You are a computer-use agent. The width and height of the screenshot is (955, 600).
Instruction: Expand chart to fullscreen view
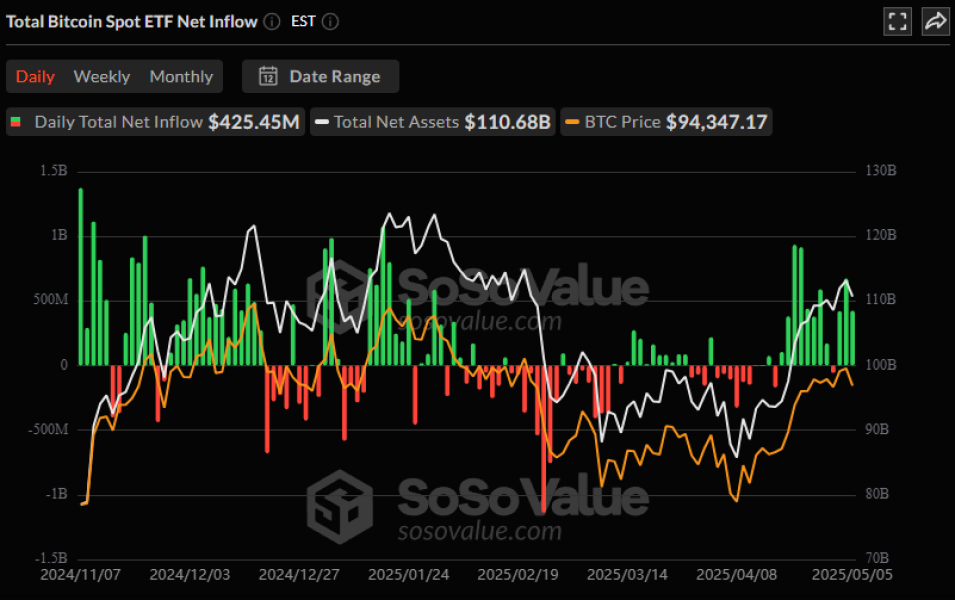pyautogui.click(x=898, y=21)
